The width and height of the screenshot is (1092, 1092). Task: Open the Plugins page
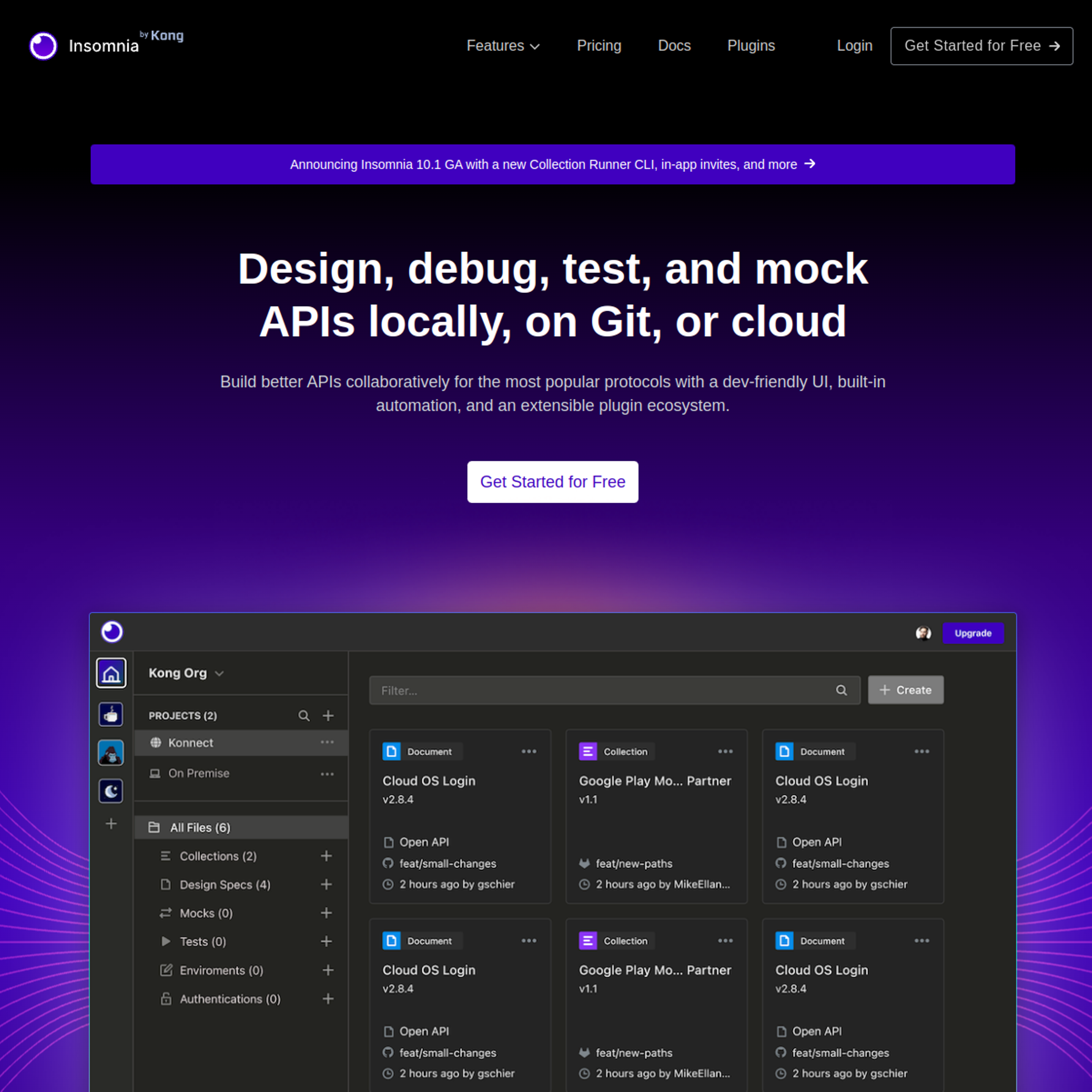pos(751,46)
